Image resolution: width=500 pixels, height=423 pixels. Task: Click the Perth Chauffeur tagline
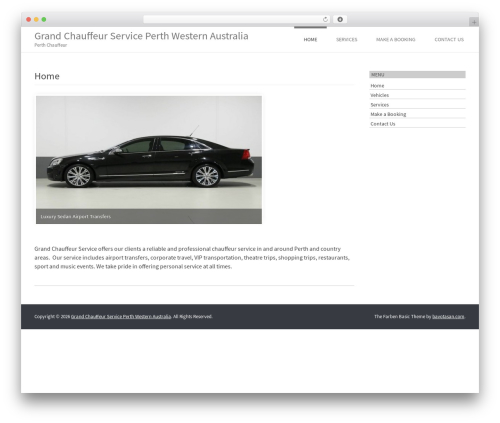(x=51, y=45)
